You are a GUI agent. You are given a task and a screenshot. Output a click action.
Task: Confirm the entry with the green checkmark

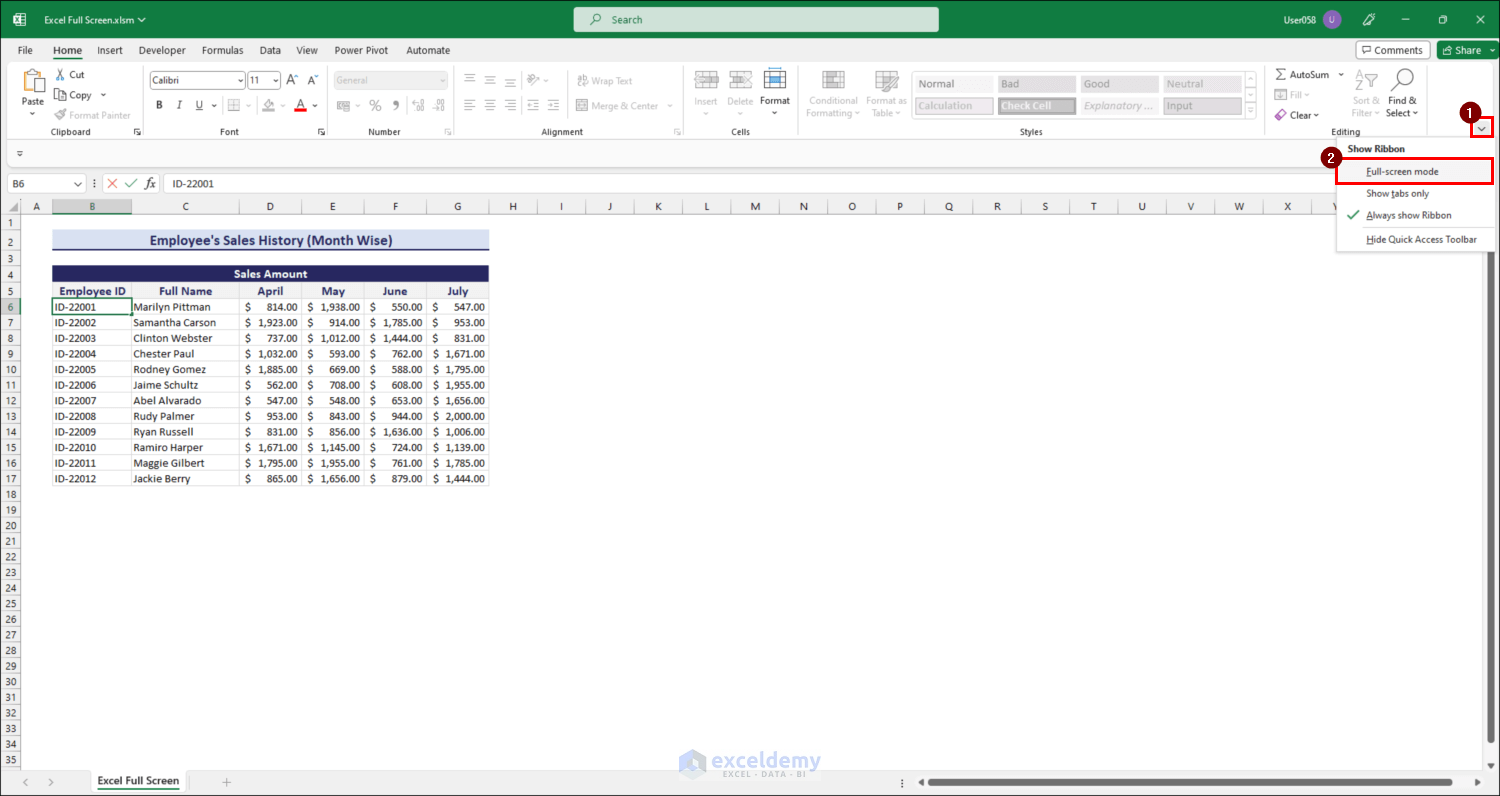point(131,183)
